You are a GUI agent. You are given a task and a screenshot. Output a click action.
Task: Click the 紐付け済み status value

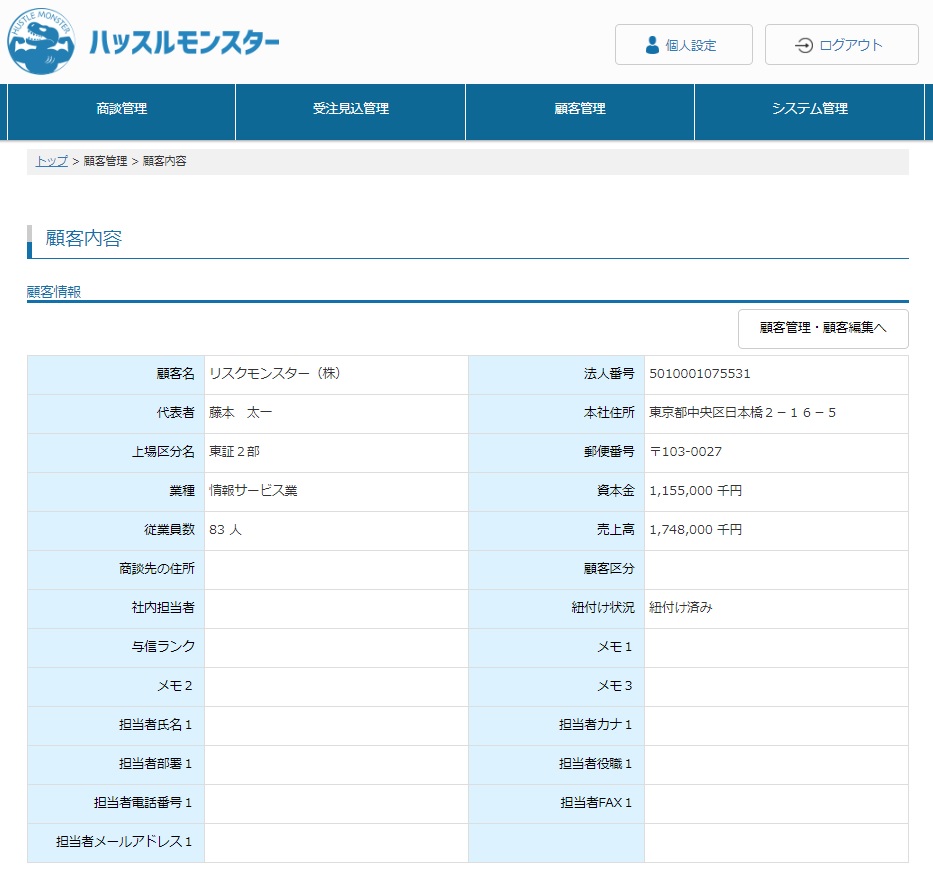click(x=680, y=608)
